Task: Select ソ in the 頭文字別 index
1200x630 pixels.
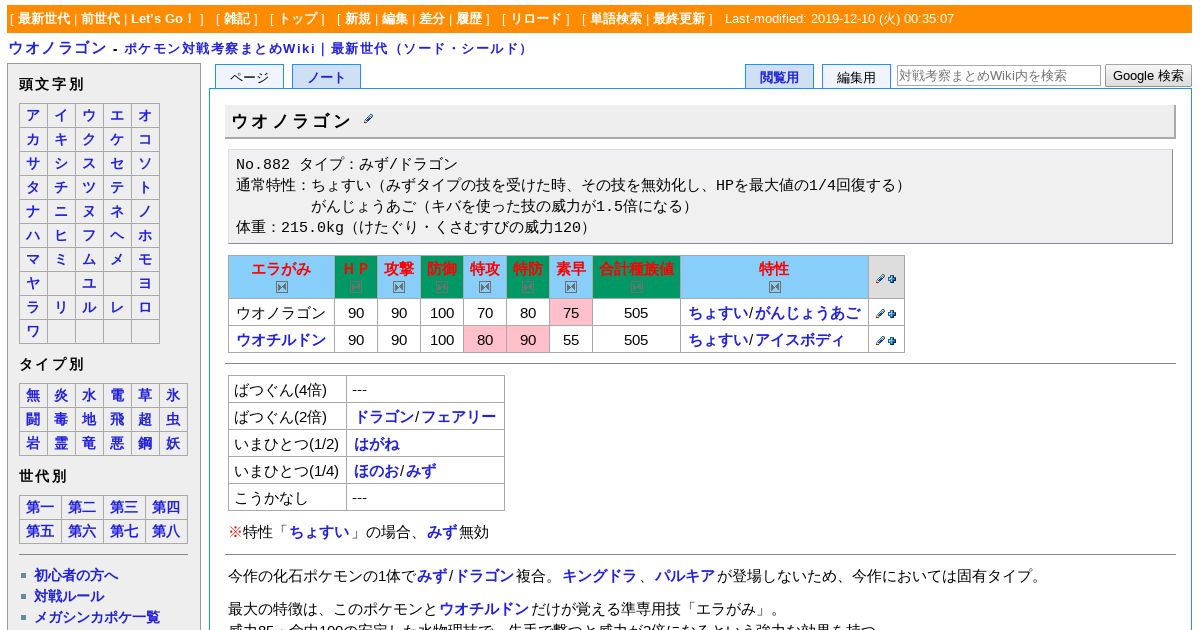Action: pyautogui.click(x=145, y=163)
